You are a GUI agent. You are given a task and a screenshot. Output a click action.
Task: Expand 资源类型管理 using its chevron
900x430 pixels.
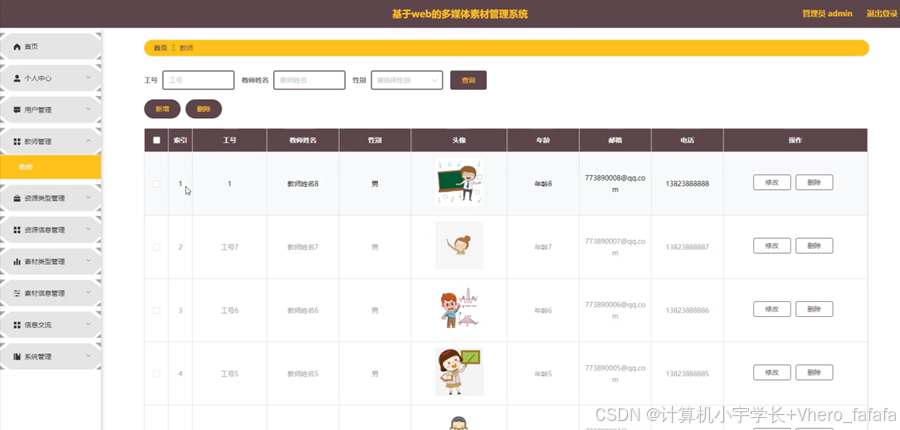(88, 197)
